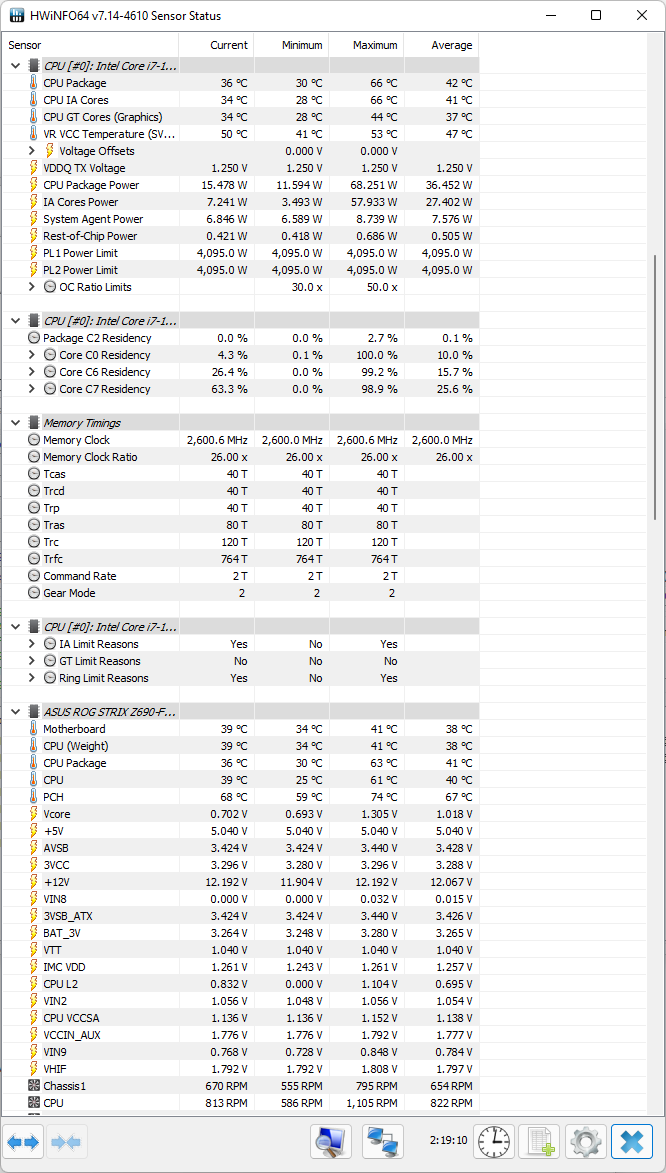The width and height of the screenshot is (666, 1173).
Task: Expand IA Limit Reasons
Action: (31, 643)
